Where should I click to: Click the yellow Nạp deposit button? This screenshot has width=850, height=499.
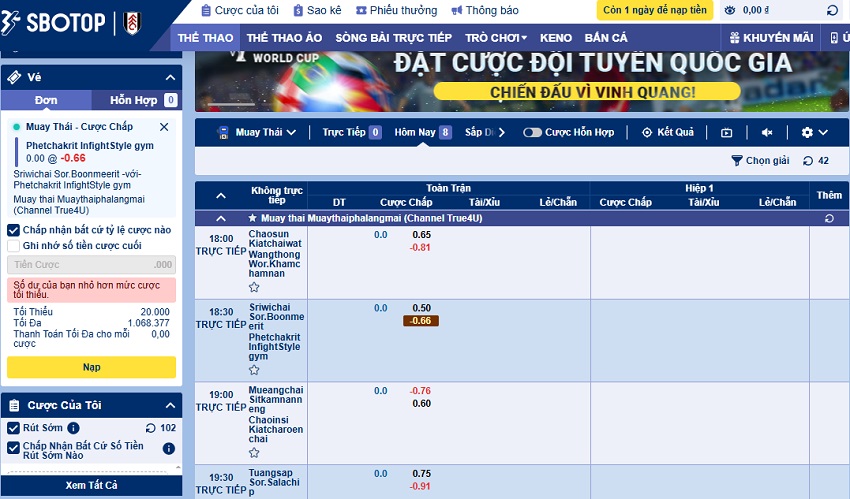pos(91,367)
